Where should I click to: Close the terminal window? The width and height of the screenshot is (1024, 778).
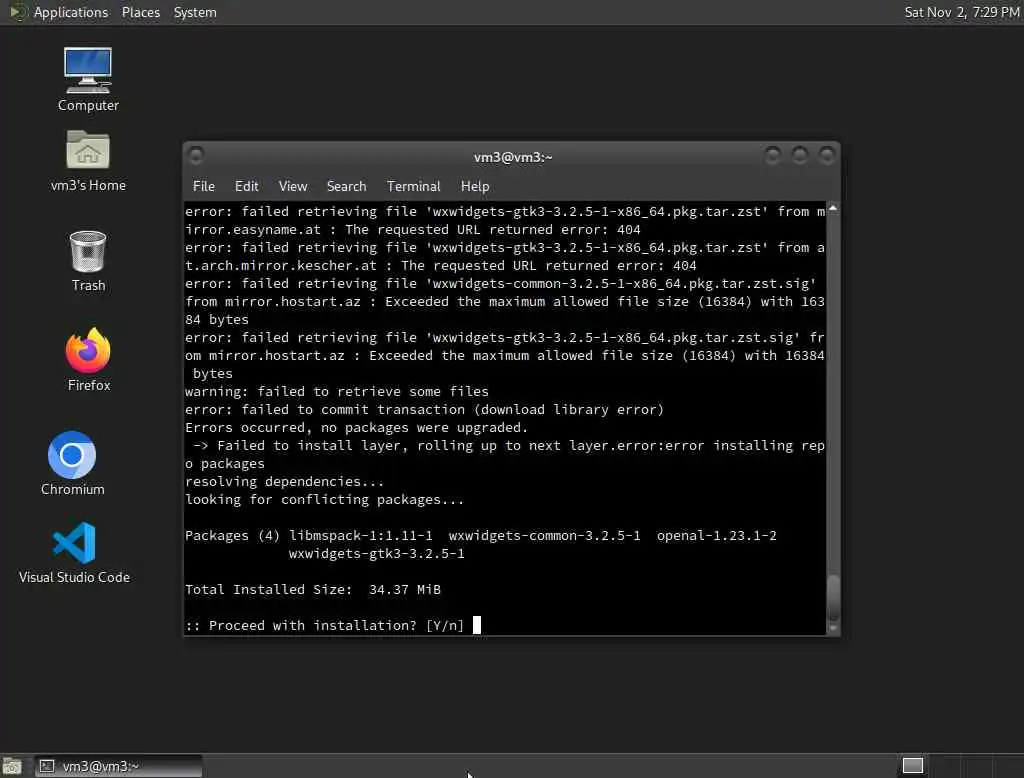coord(827,155)
